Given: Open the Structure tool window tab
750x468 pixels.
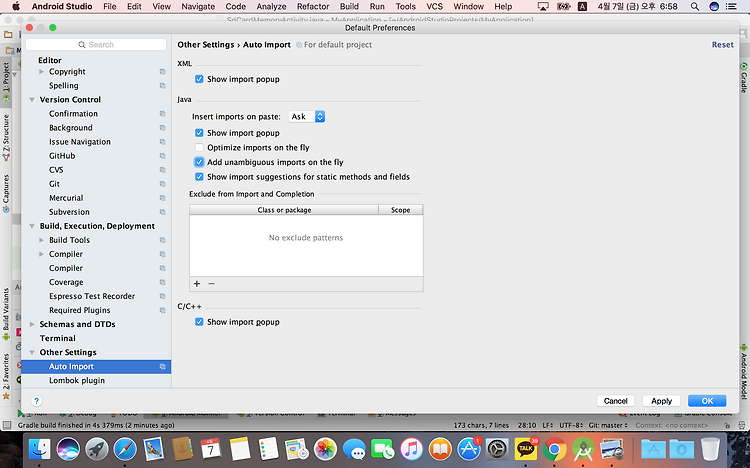Looking at the screenshot, I should click(x=6, y=138).
